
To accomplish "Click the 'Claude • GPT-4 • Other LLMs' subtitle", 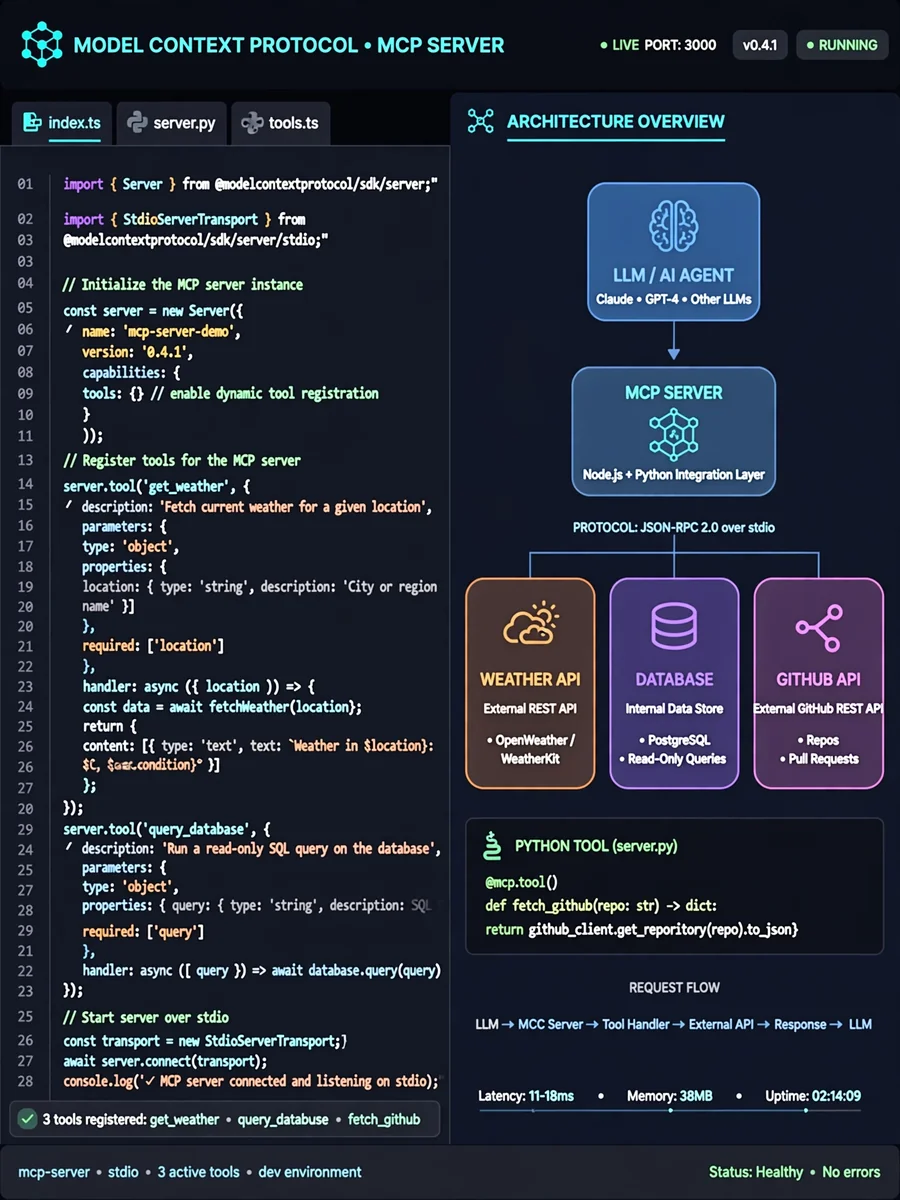I will point(673,299).
